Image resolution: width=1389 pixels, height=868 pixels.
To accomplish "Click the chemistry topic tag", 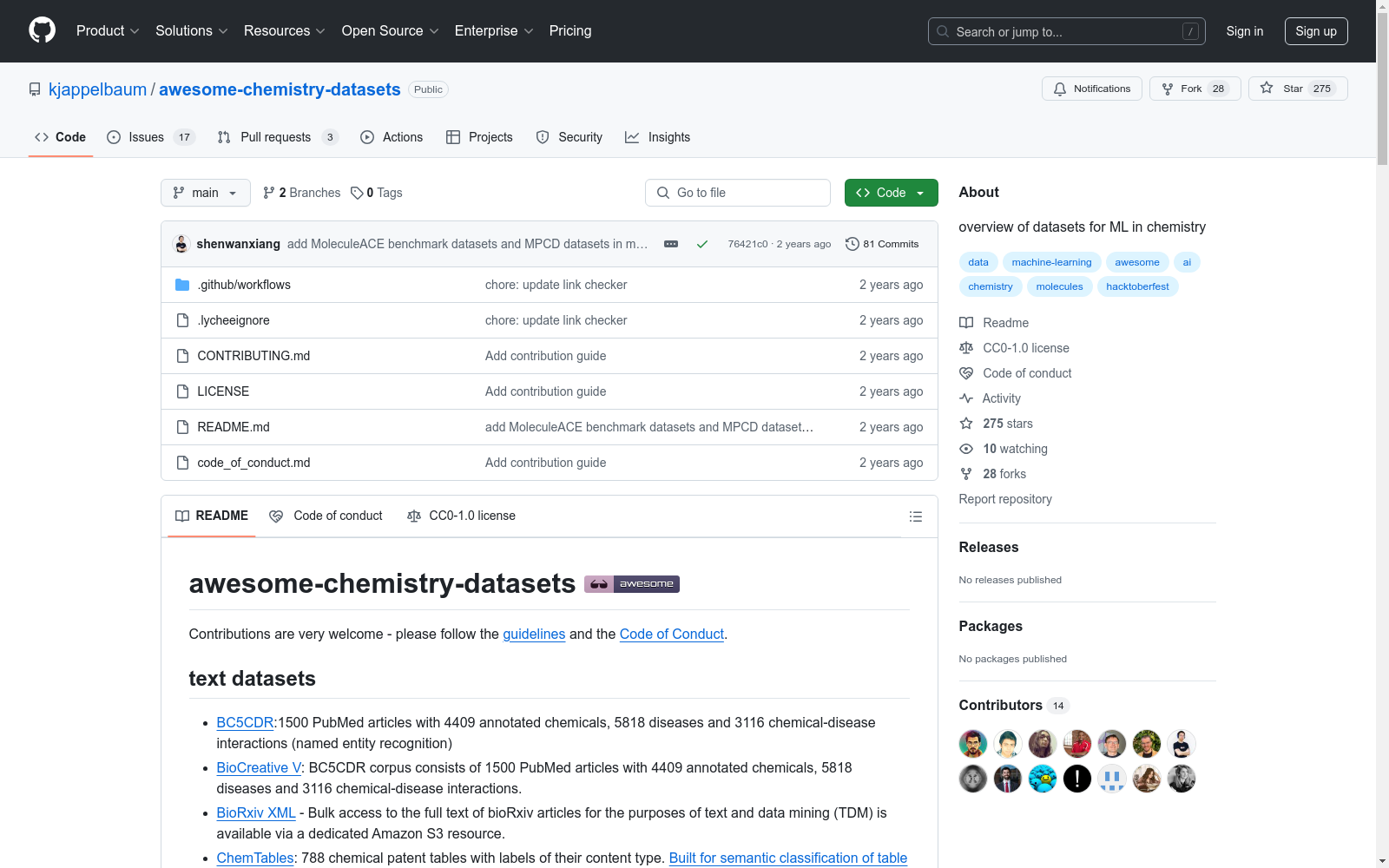I will pos(991,286).
